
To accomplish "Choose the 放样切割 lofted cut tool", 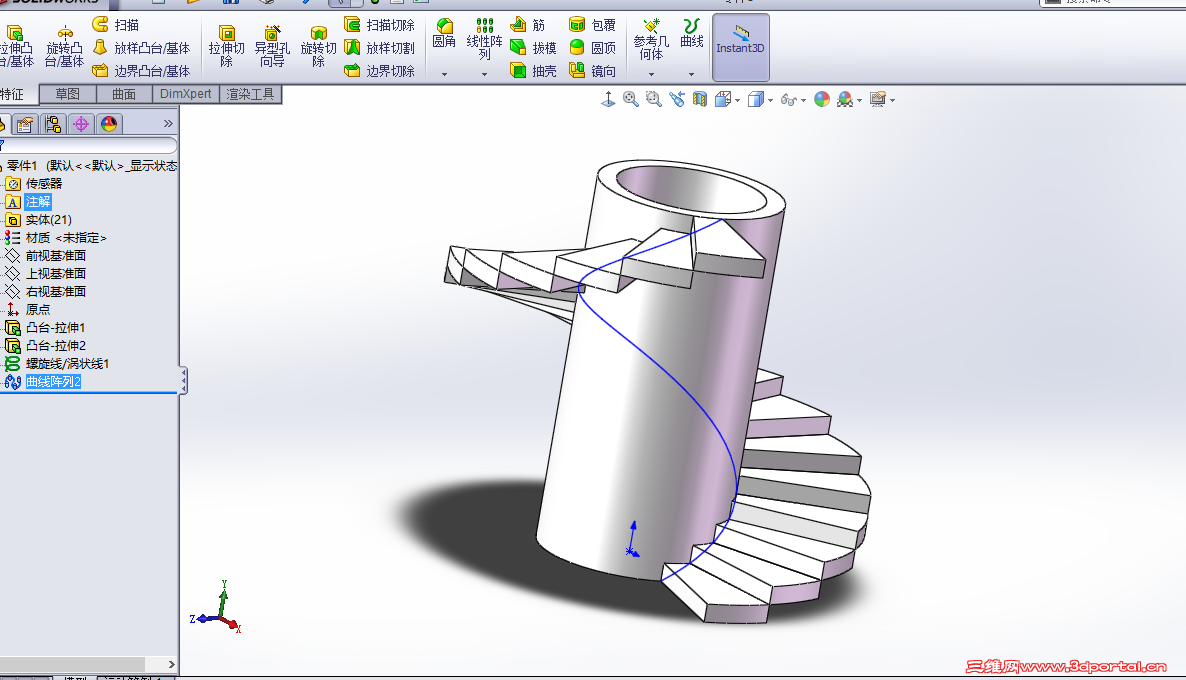I will (x=380, y=48).
